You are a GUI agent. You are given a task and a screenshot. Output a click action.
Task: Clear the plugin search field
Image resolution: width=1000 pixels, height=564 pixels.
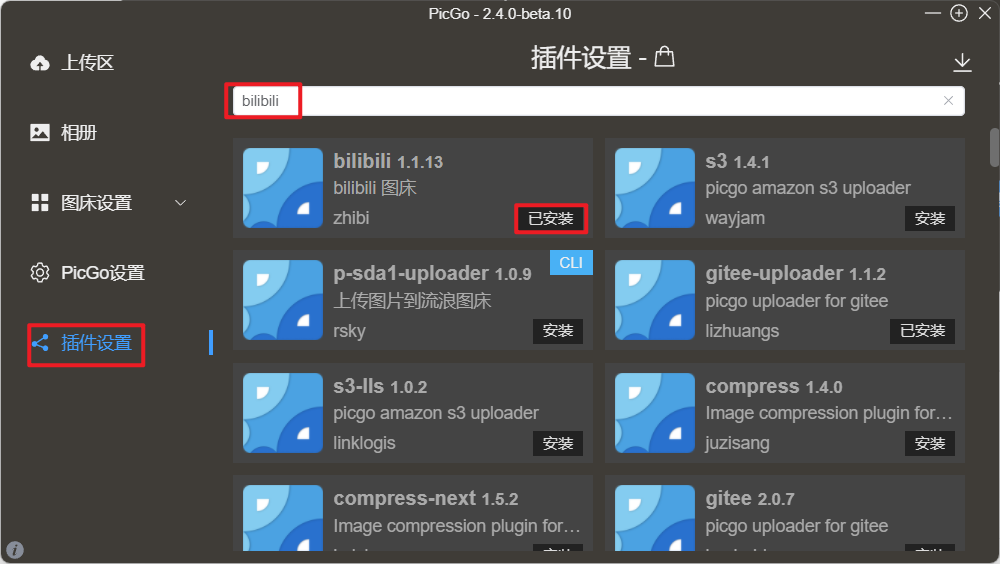(x=948, y=101)
